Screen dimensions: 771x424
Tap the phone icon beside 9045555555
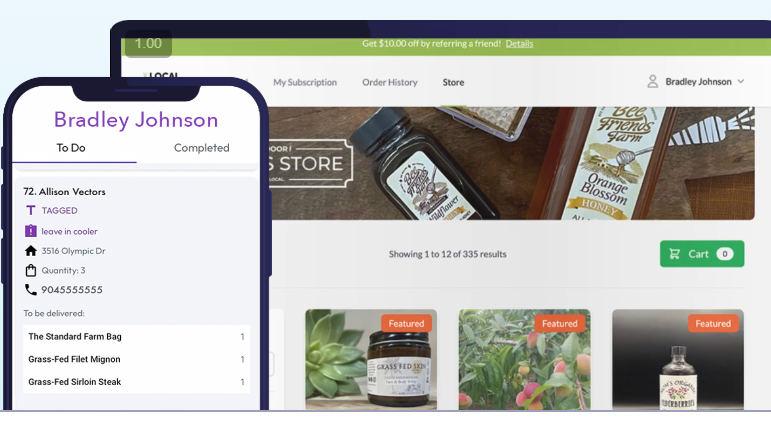[x=30, y=290]
